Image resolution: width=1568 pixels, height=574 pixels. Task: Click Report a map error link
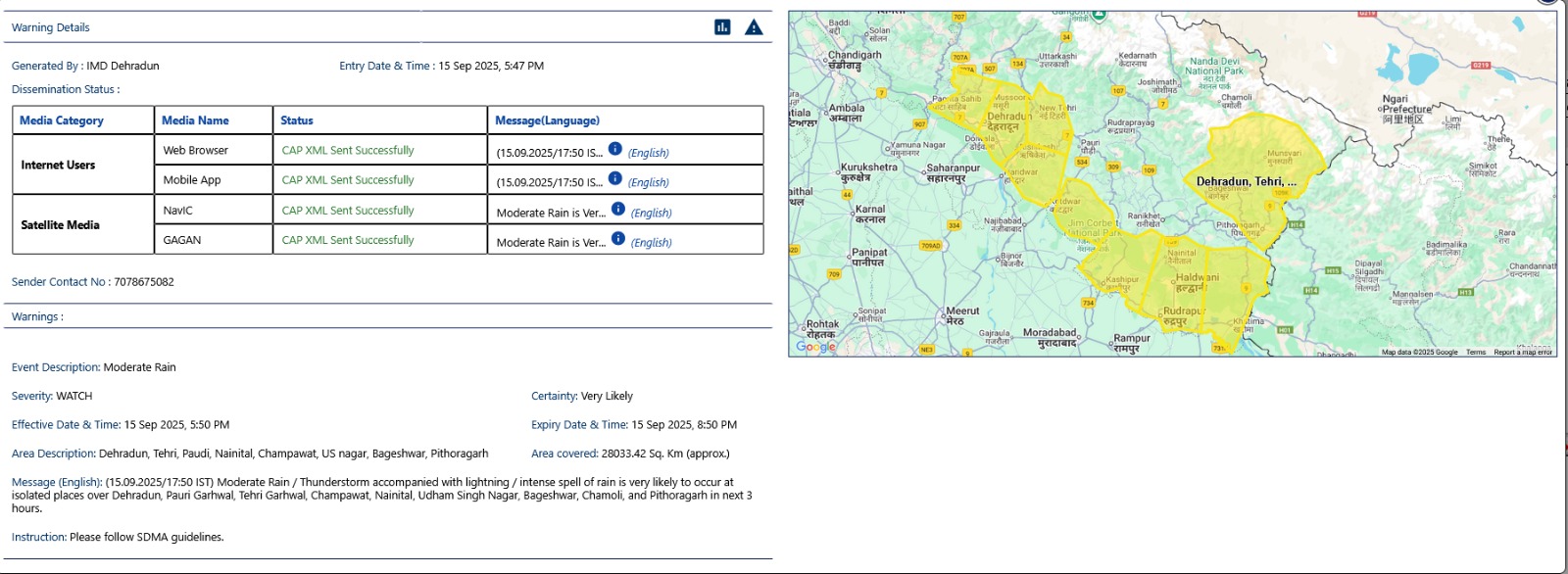(x=1523, y=353)
